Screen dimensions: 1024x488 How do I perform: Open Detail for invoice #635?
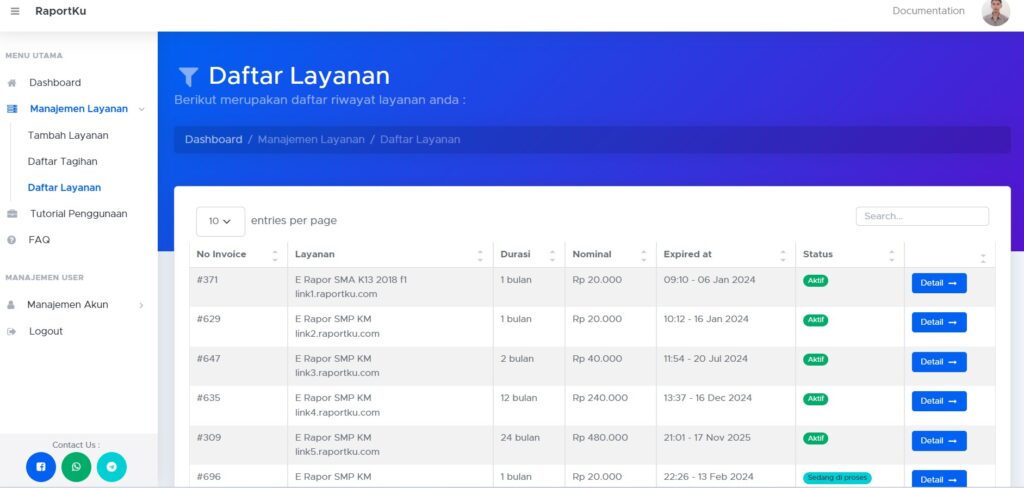939,401
